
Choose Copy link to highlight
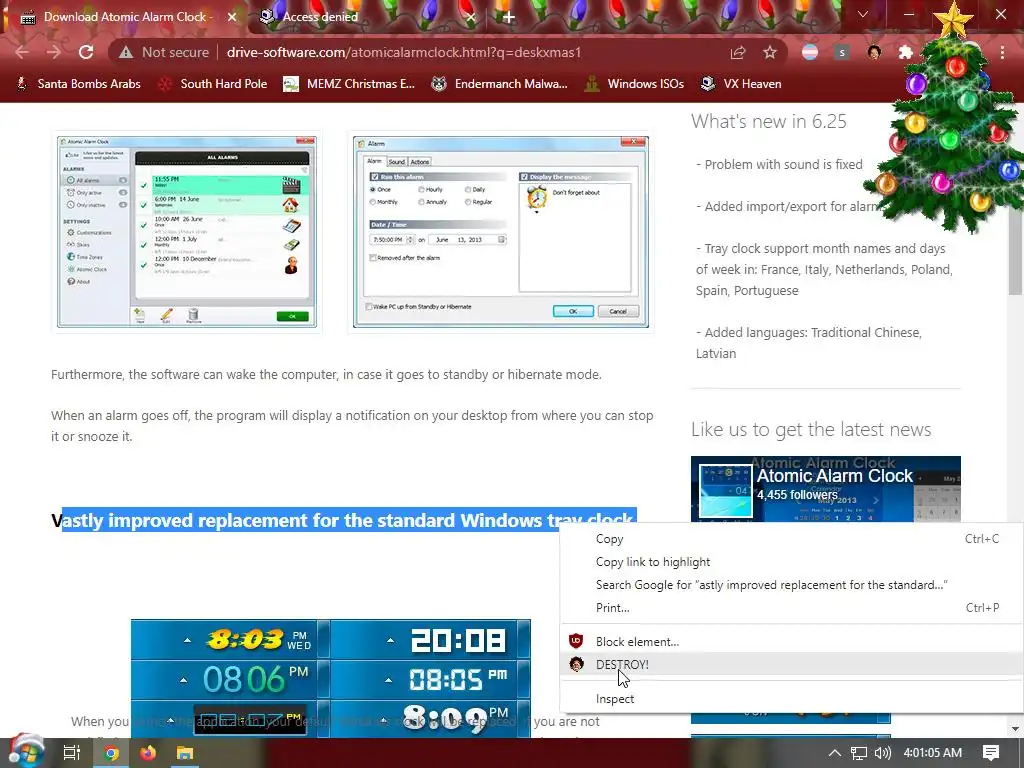pyautogui.click(x=792, y=562)
